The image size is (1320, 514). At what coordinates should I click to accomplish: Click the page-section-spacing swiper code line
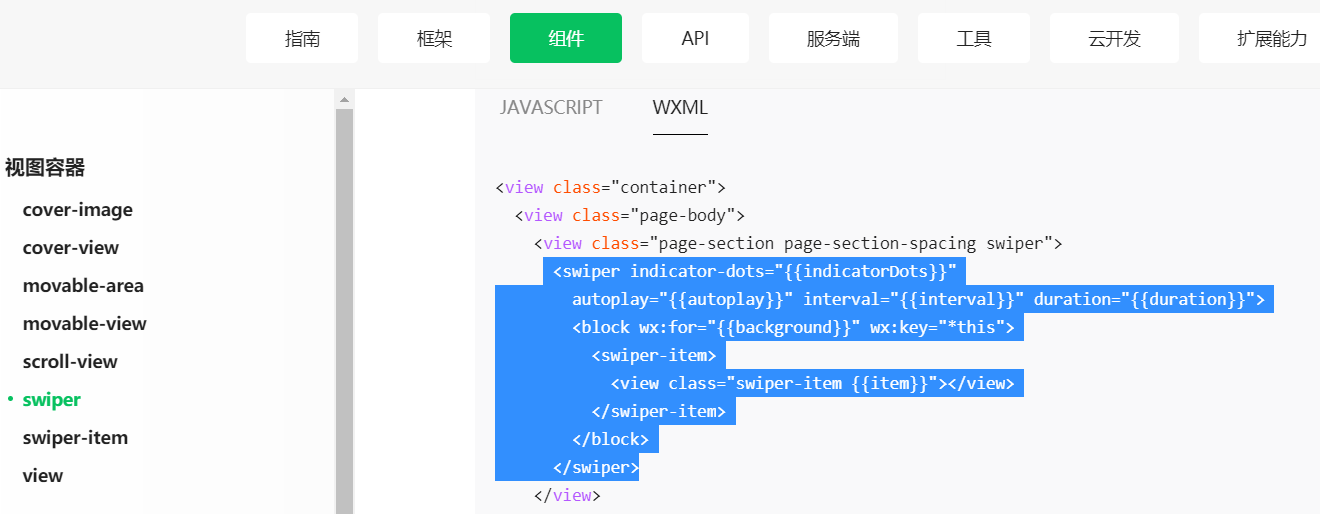[798, 243]
